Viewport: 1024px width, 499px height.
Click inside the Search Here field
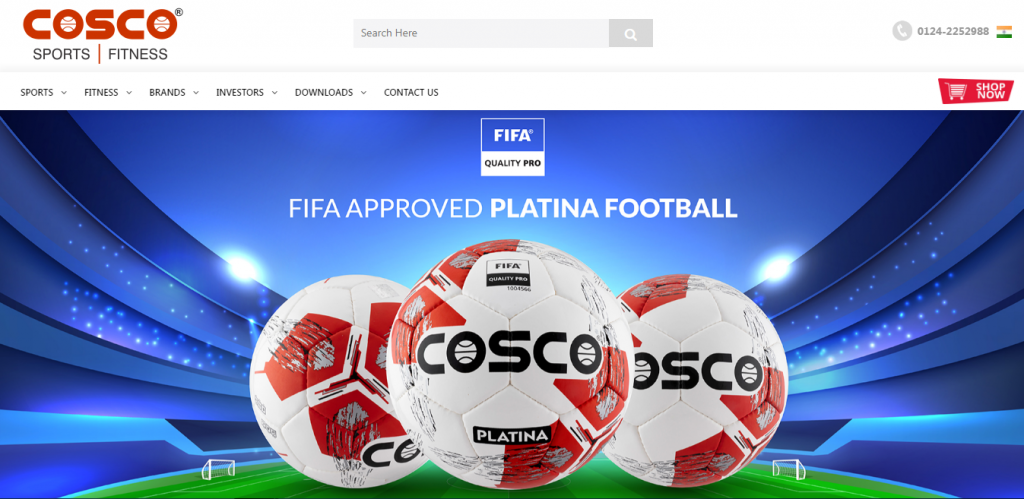point(481,33)
